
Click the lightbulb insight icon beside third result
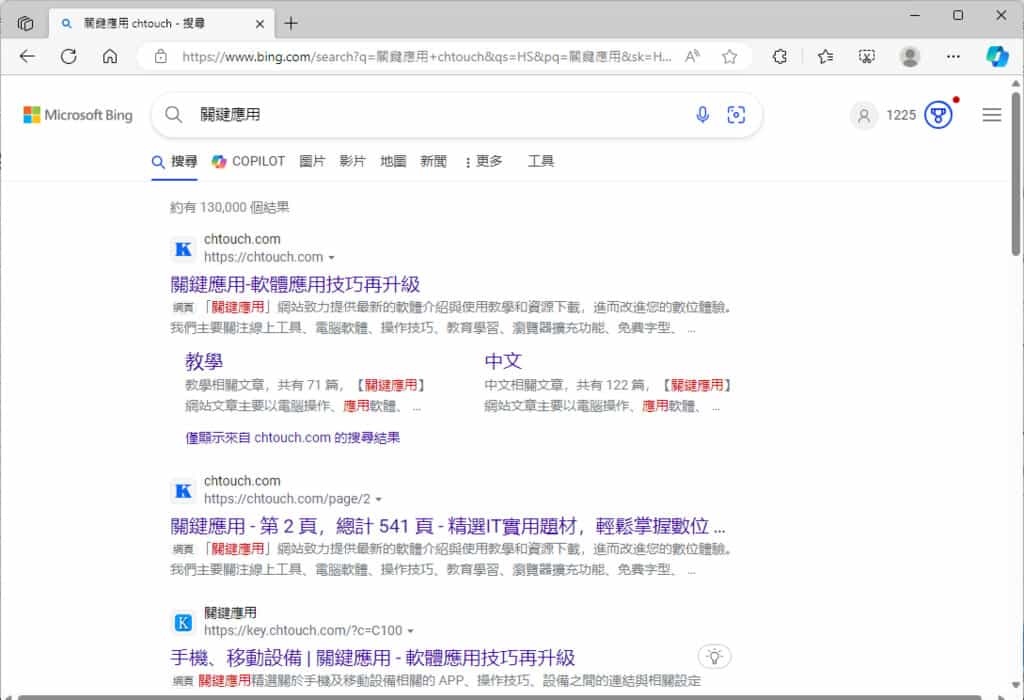[x=714, y=656]
